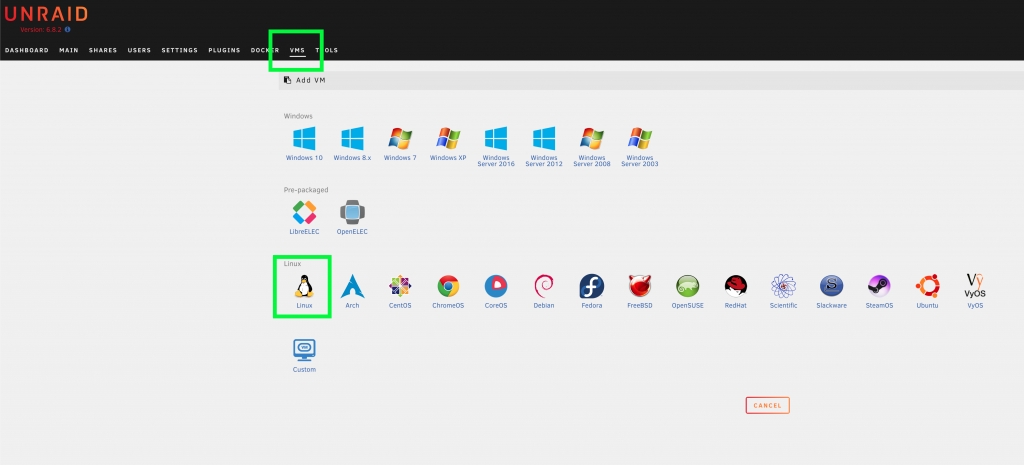Click the "Add VM" heading text
This screenshot has height=465, width=1024.
pos(311,80)
